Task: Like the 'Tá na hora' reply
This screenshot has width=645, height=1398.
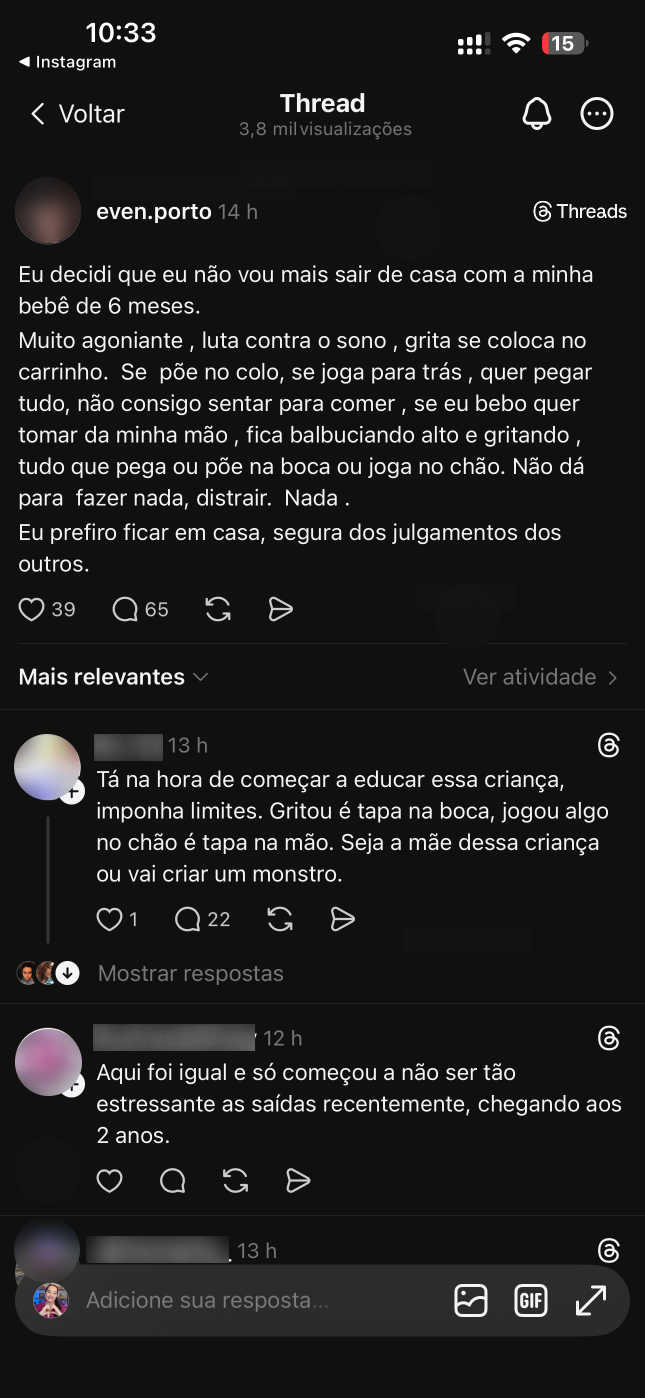Action: click(x=109, y=919)
